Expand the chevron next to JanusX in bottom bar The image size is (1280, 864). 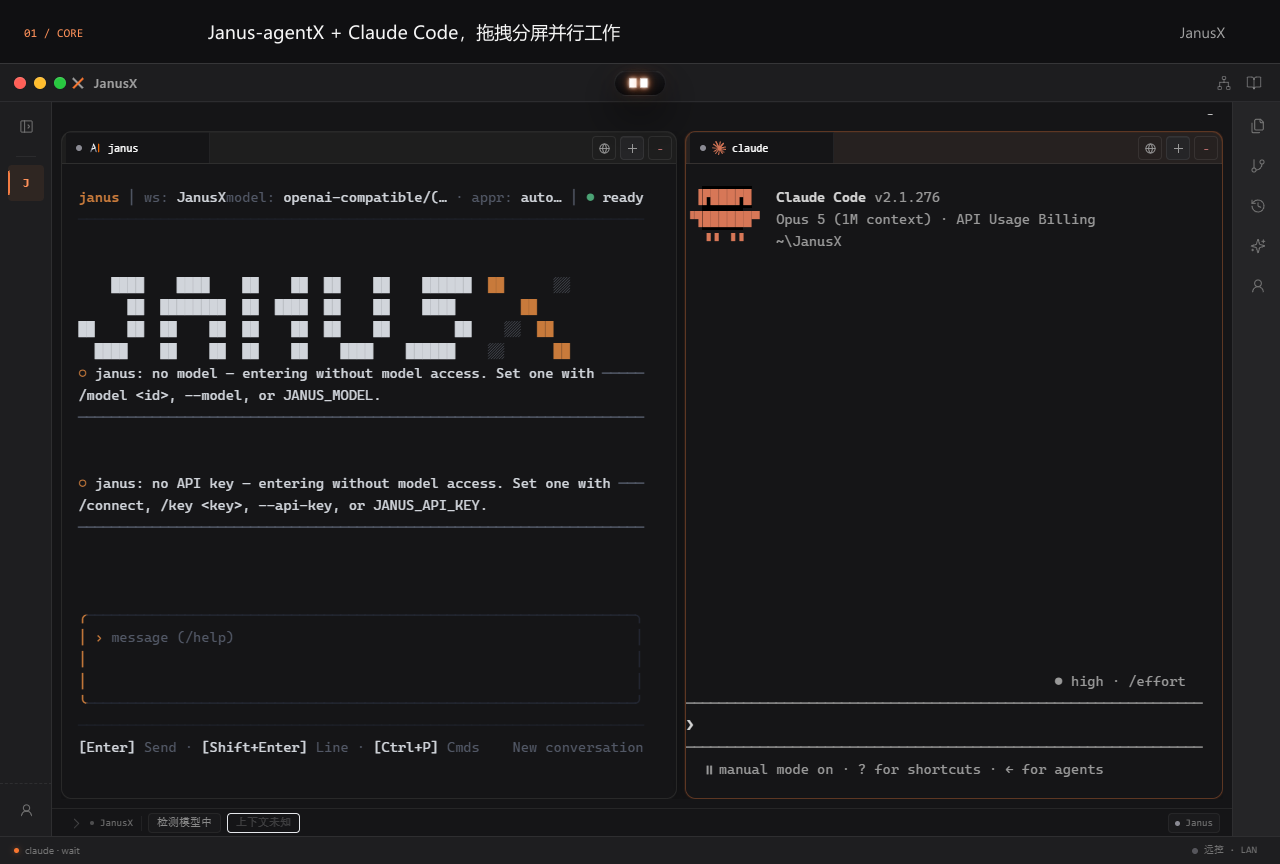pos(76,823)
